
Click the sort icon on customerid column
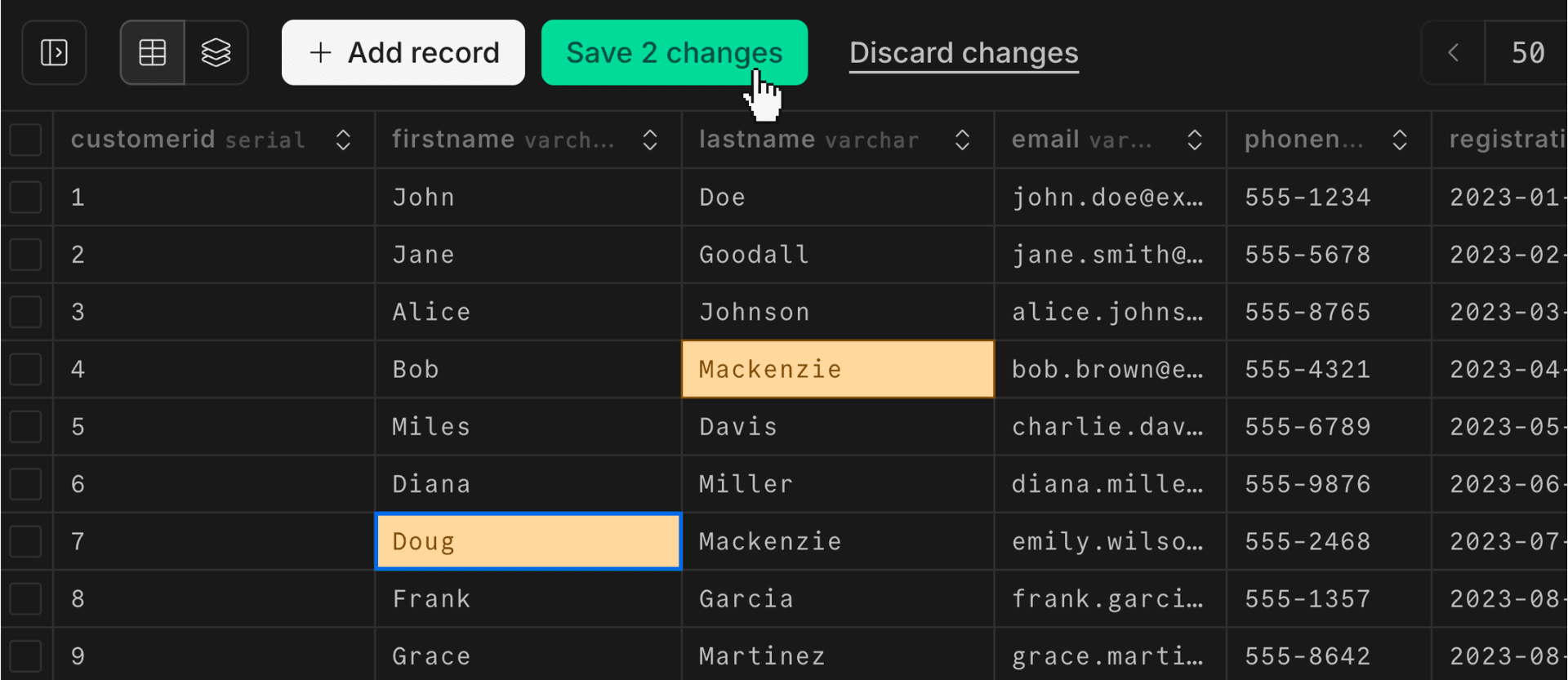click(343, 139)
